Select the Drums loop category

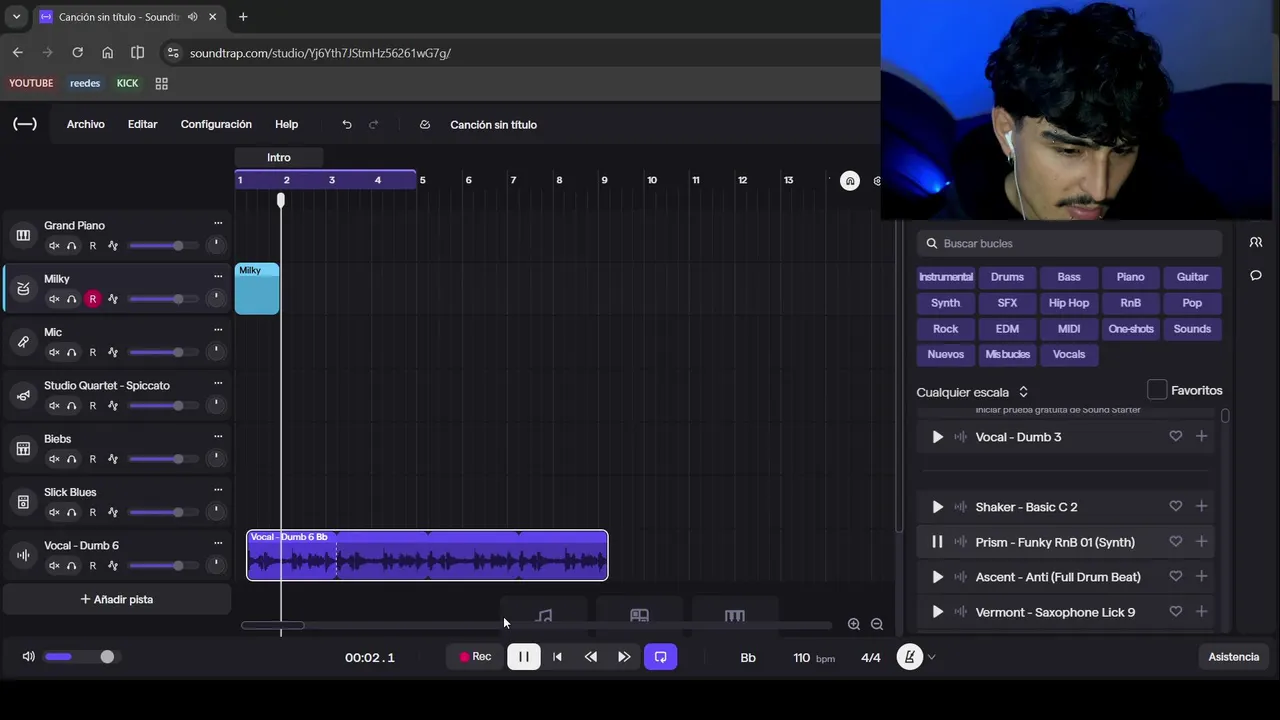(1007, 277)
